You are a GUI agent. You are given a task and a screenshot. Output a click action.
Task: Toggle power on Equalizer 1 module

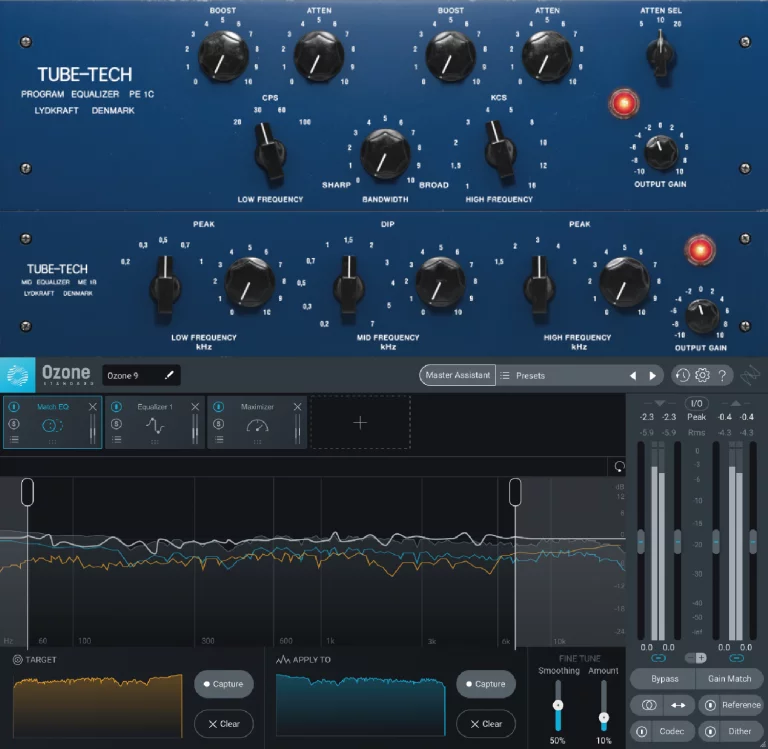coord(116,407)
